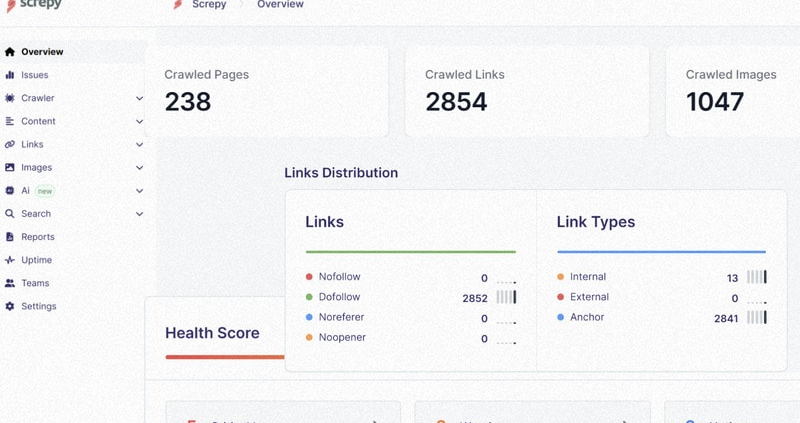Viewport: 800px width, 423px height.
Task: Go to Uptime page
Action: pyautogui.click(x=37, y=260)
